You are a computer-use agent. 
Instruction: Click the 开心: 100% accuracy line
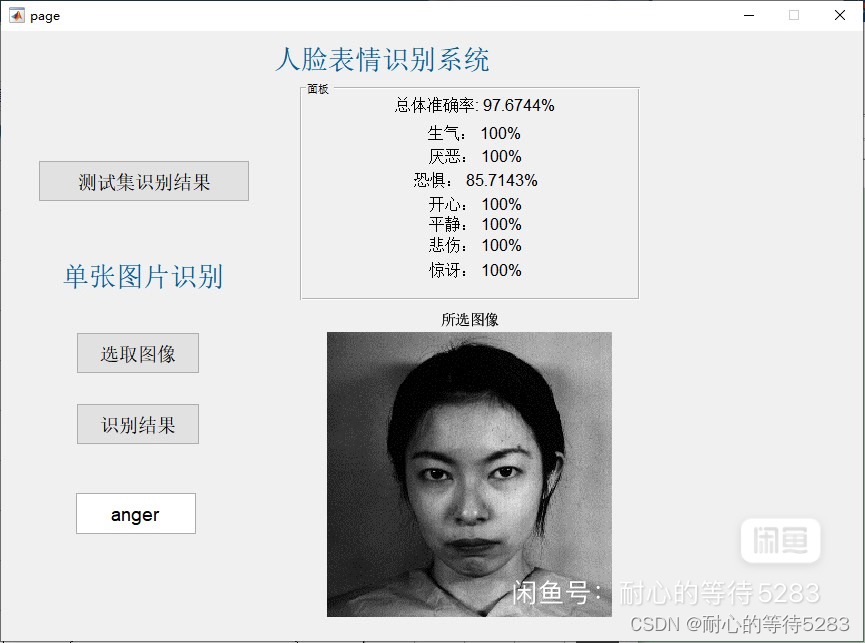[x=474, y=204]
